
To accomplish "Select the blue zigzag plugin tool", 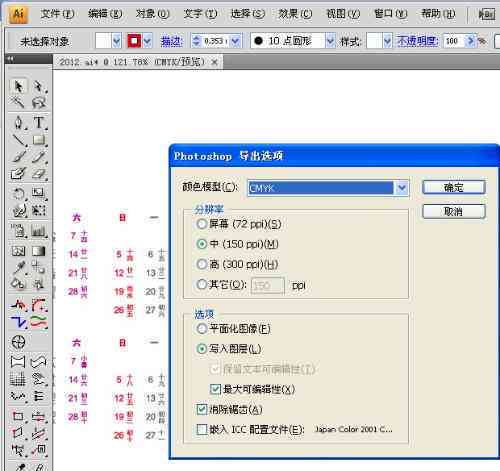I will tap(18, 322).
